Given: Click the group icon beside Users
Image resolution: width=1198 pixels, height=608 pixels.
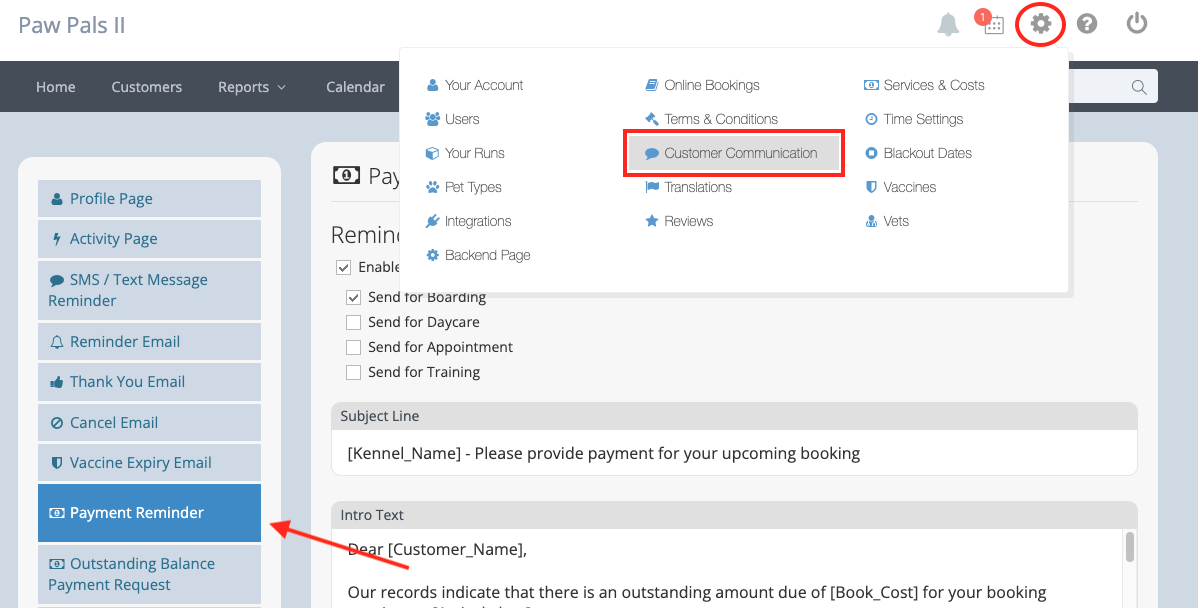Looking at the screenshot, I should [432, 119].
